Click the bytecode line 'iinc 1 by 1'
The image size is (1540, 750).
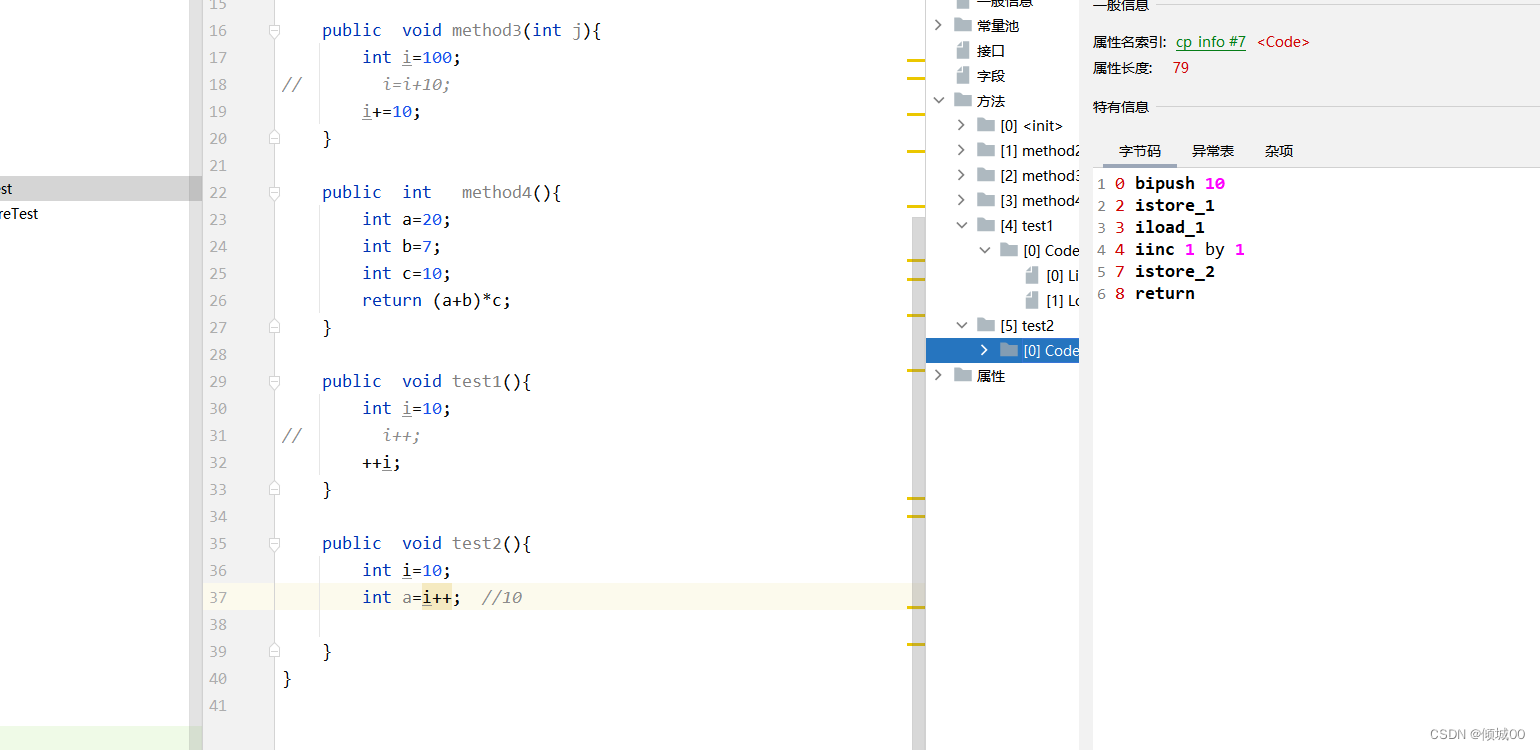[x=1189, y=250]
